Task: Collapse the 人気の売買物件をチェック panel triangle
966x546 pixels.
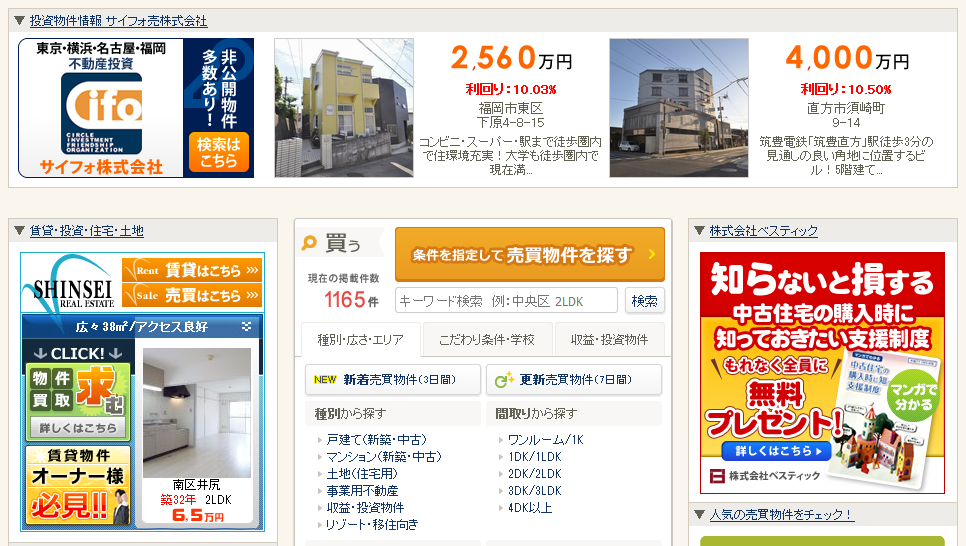Action: [x=699, y=515]
